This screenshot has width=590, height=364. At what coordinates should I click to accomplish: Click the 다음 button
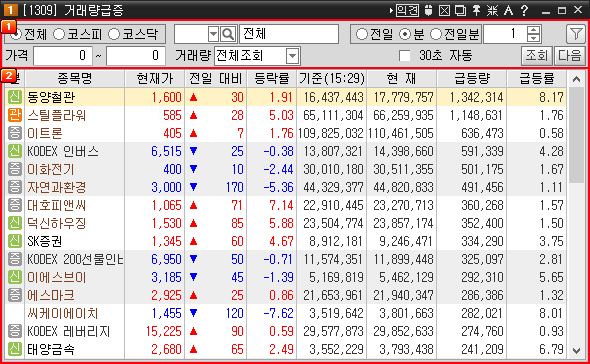(x=570, y=56)
